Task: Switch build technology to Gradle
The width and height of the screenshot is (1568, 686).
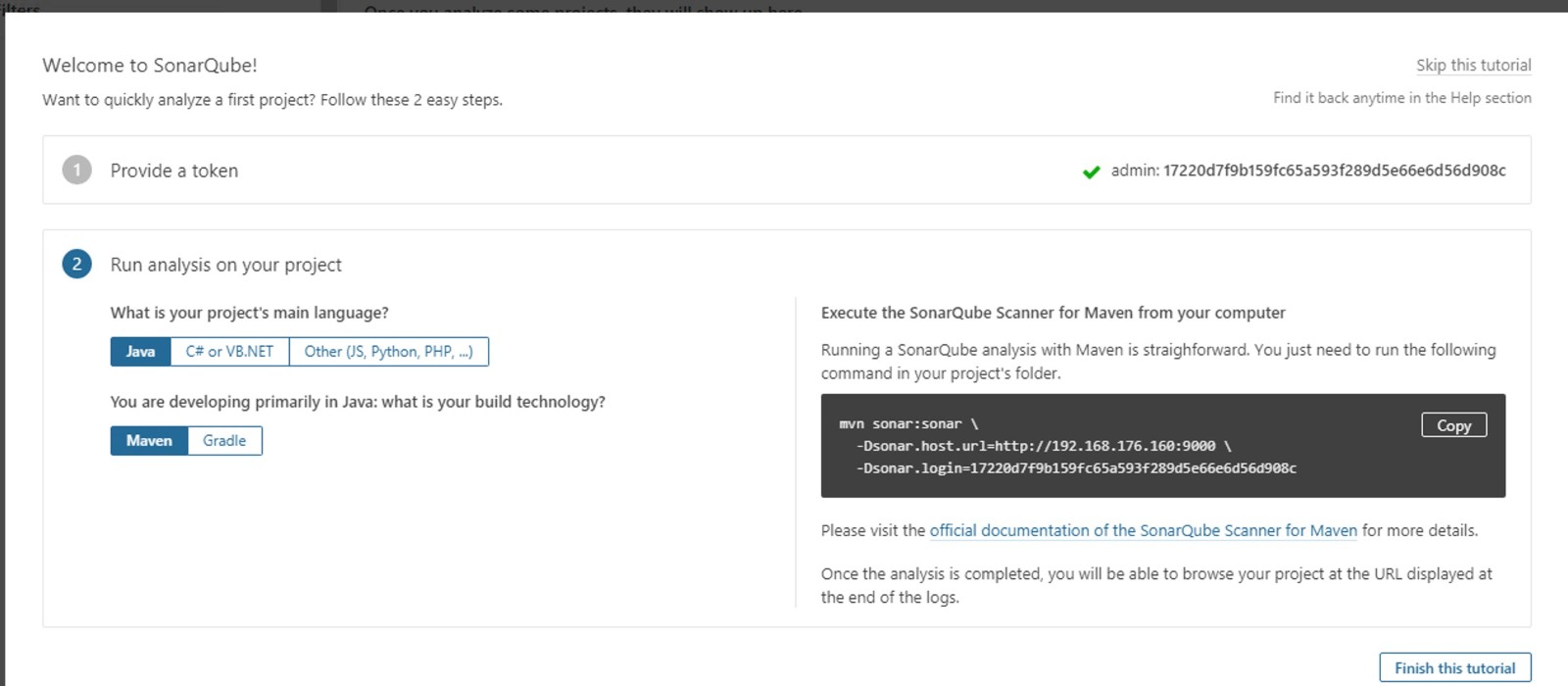Action: pos(224,440)
